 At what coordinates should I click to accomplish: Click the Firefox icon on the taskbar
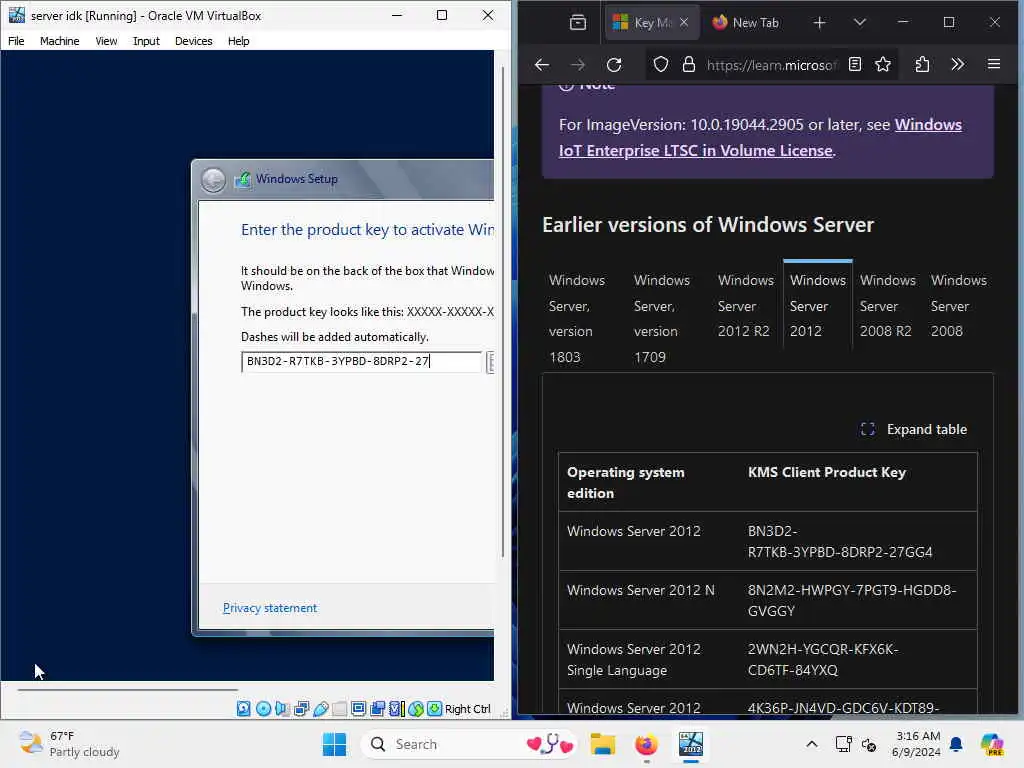(646, 744)
